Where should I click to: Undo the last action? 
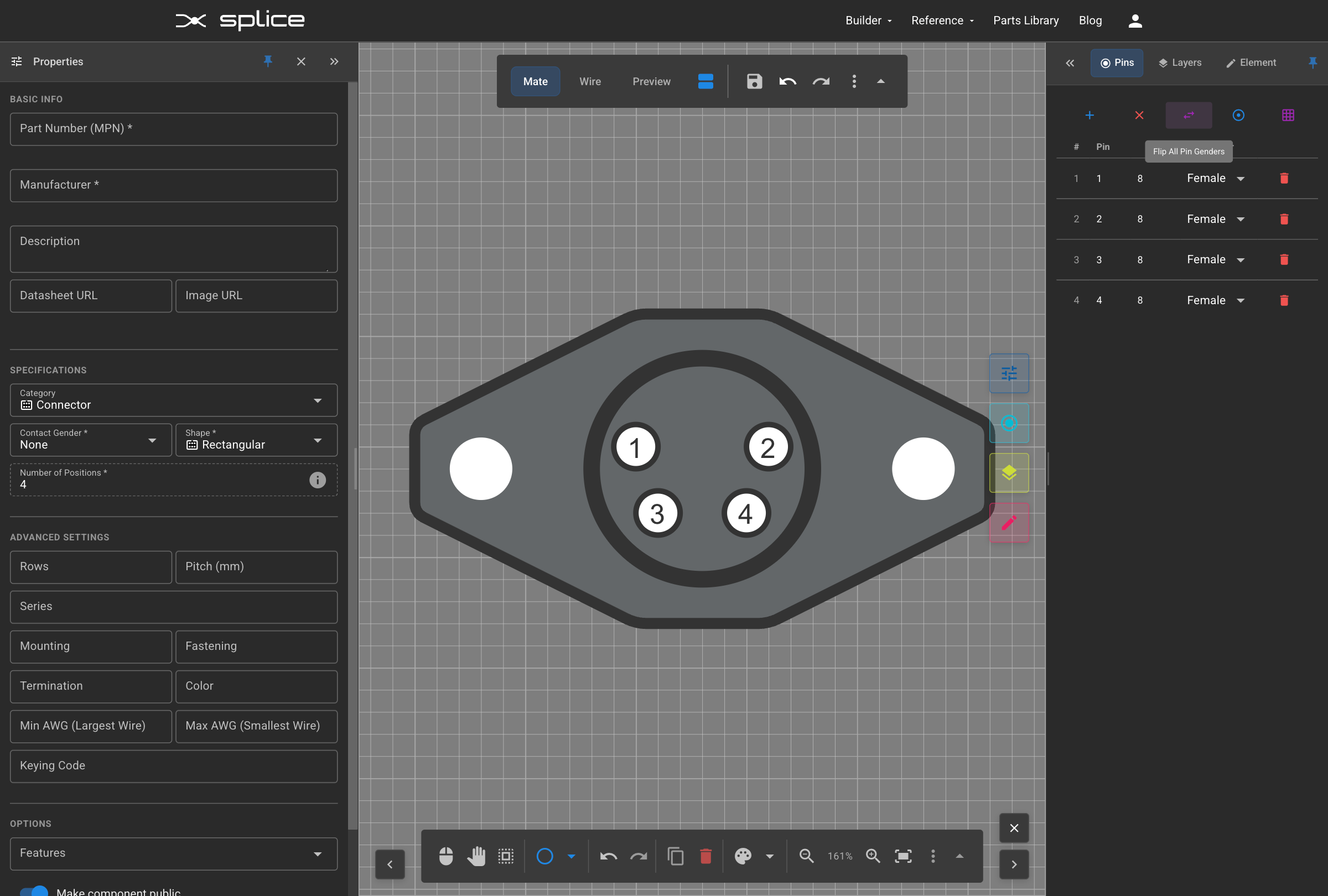pos(787,82)
